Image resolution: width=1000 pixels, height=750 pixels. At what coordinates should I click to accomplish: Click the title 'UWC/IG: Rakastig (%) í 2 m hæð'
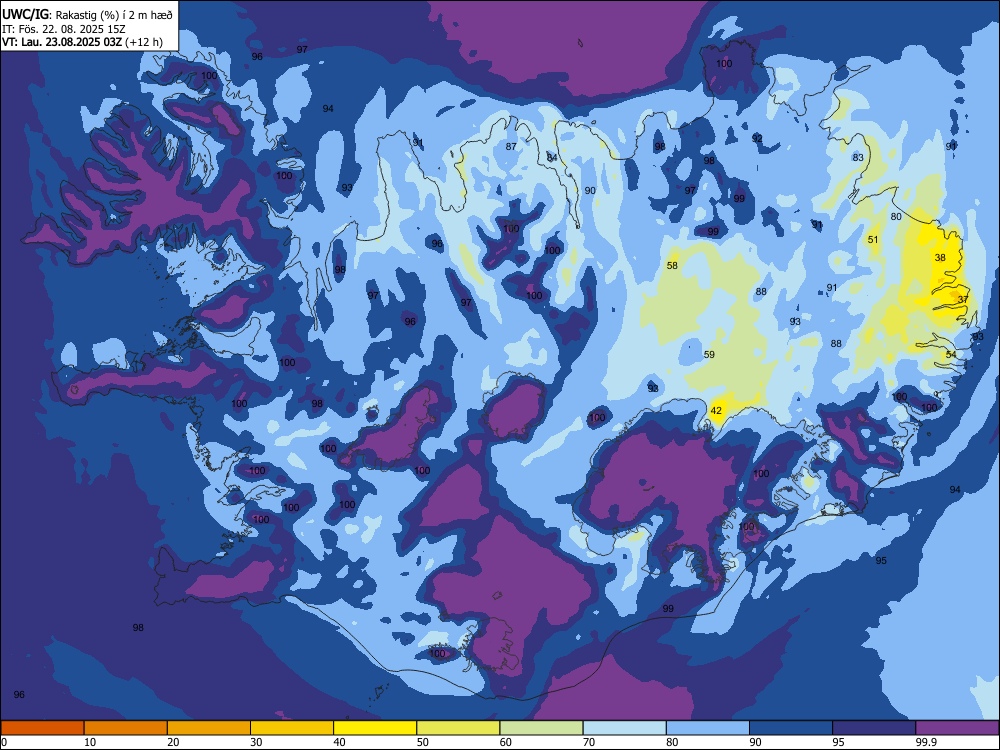(87, 15)
